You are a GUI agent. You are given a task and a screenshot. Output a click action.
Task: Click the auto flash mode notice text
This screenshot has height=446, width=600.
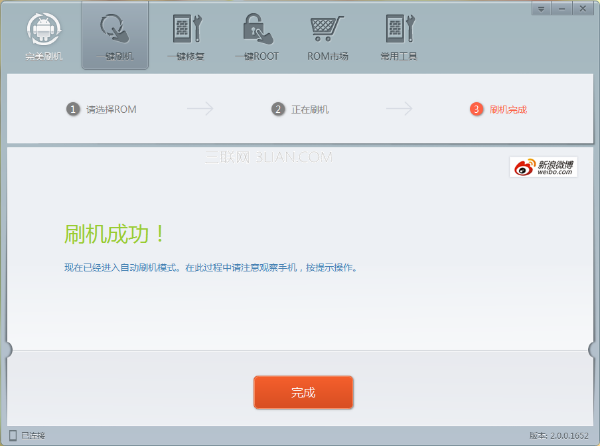click(210, 268)
